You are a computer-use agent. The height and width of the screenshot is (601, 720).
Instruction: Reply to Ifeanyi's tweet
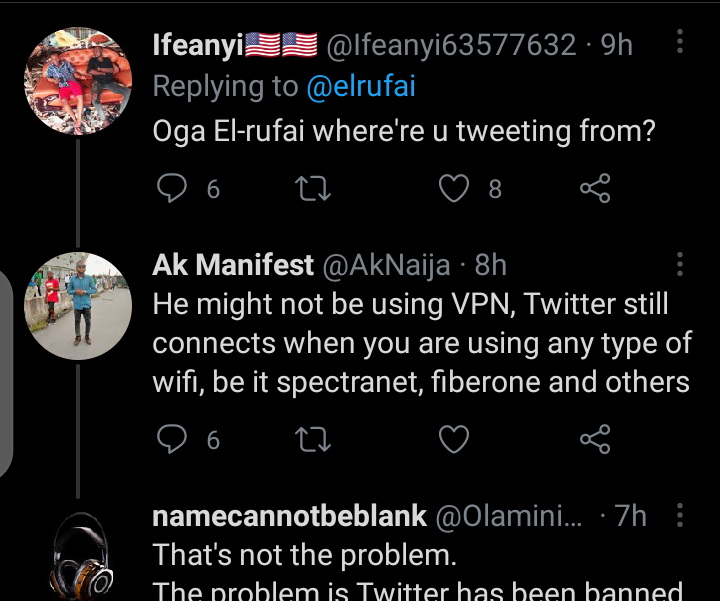[173, 188]
